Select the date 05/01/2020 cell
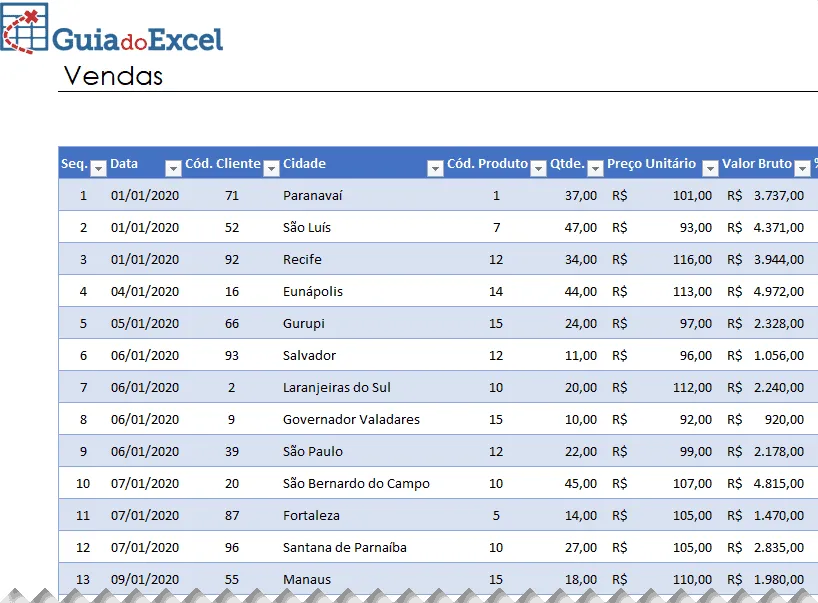The image size is (818, 603). (x=145, y=323)
